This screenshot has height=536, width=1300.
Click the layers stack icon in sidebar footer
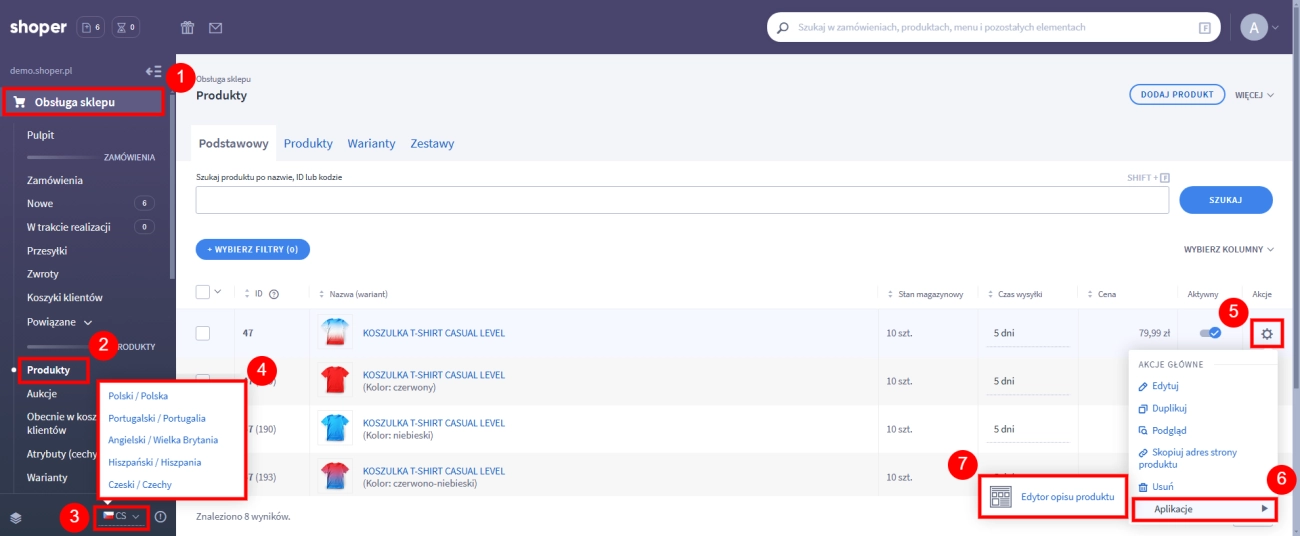tap(16, 517)
